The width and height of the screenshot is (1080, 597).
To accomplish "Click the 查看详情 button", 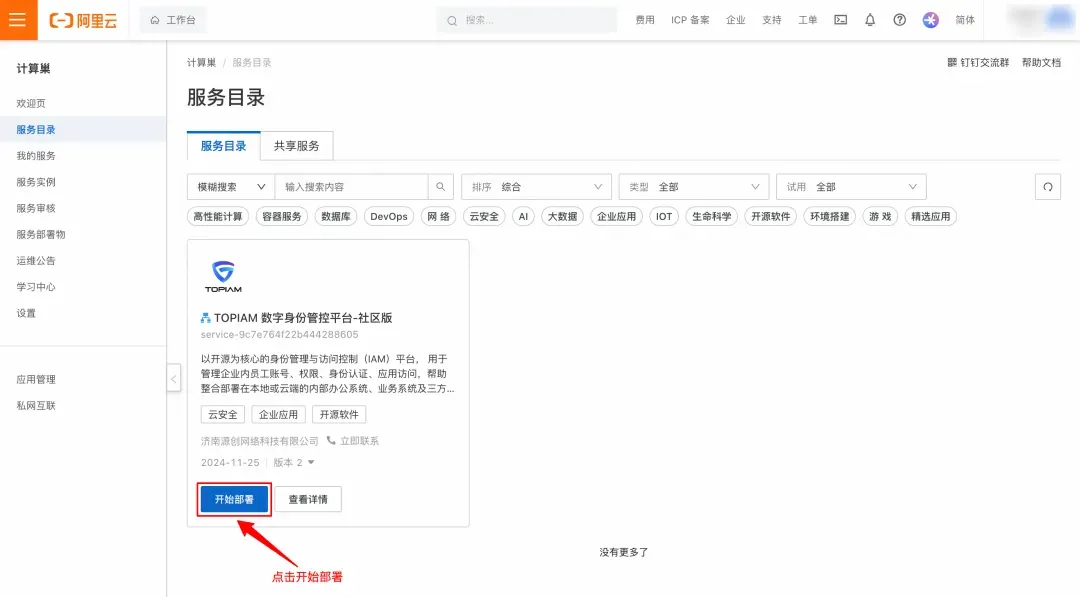I will pos(308,499).
